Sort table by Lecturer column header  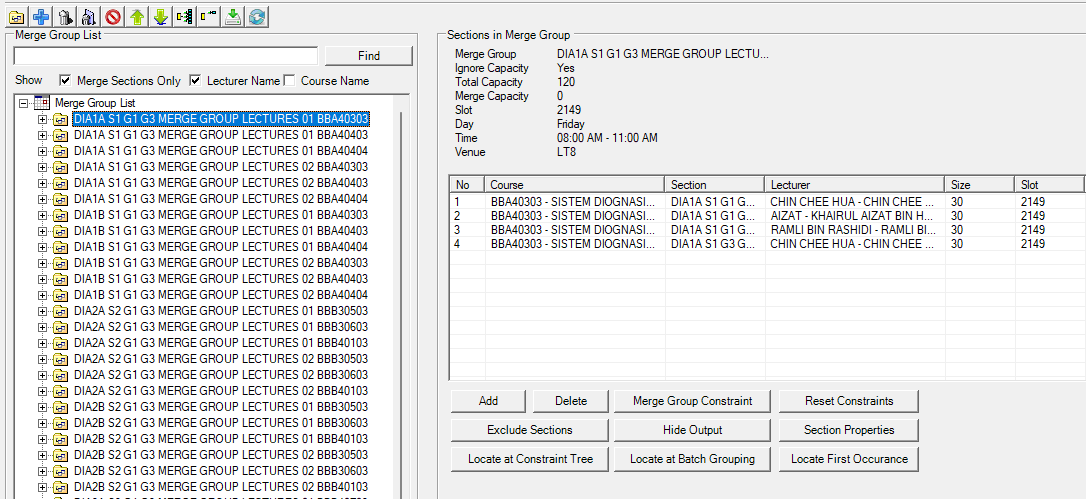(854, 185)
